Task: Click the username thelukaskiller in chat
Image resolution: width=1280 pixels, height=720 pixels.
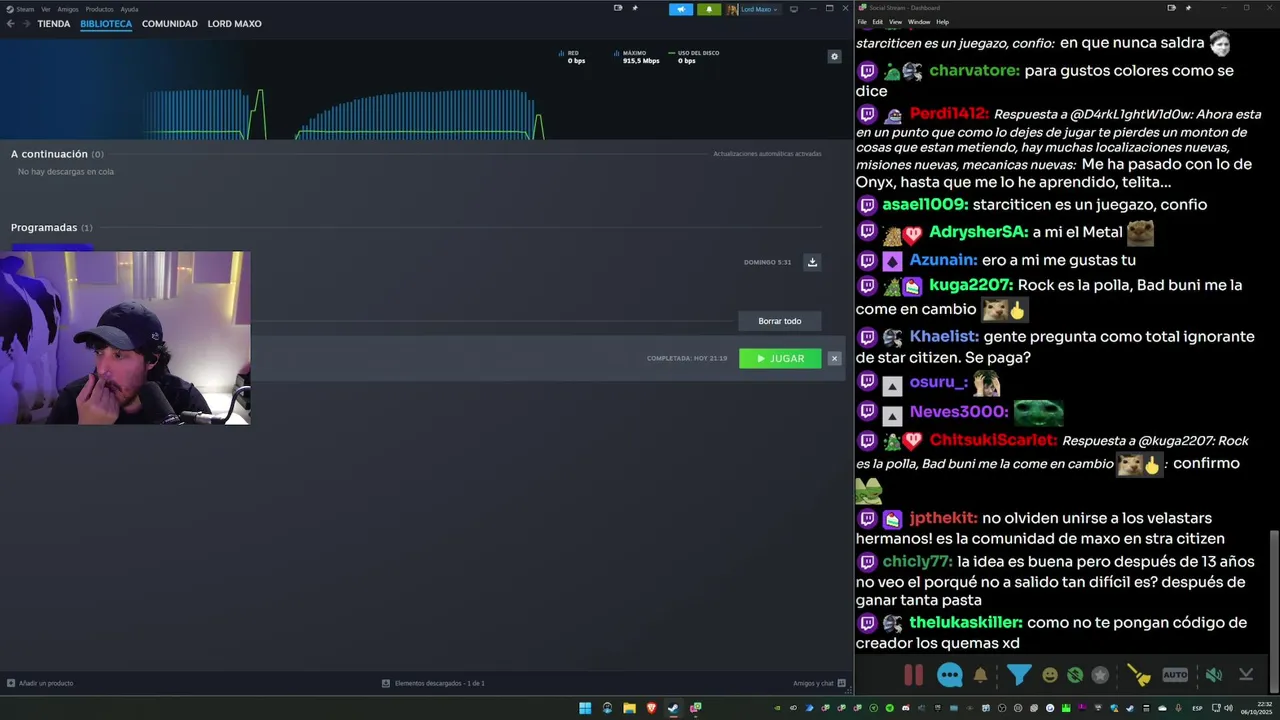Action: 966,623
